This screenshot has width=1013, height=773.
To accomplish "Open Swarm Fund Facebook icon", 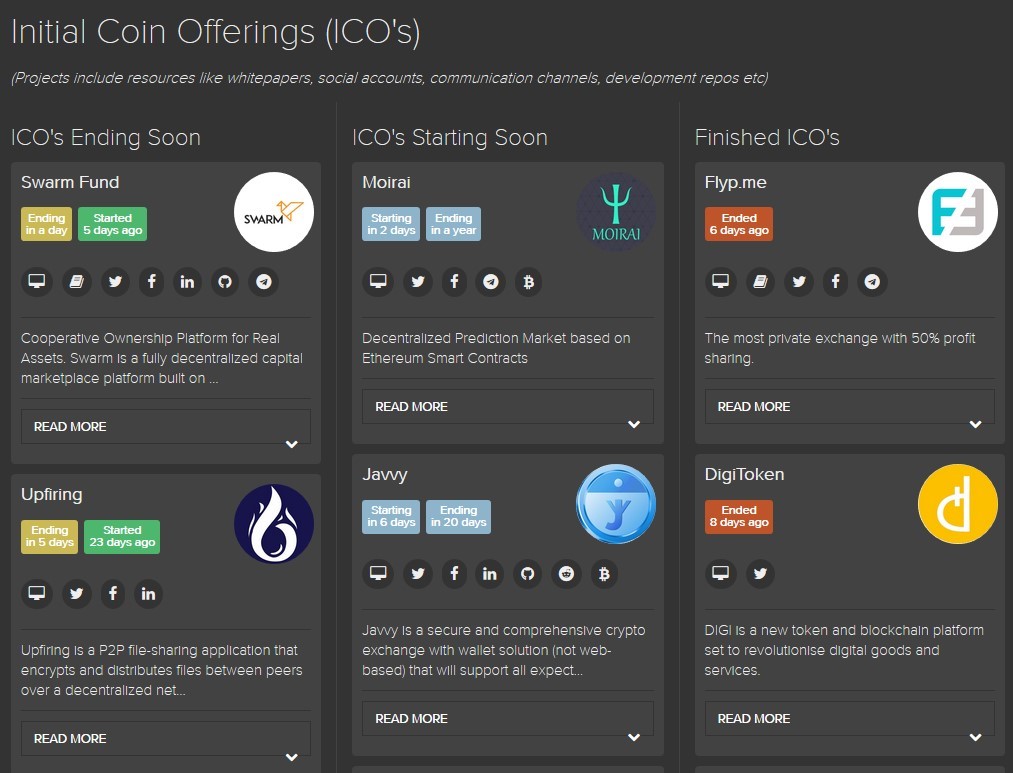I will tap(151, 282).
